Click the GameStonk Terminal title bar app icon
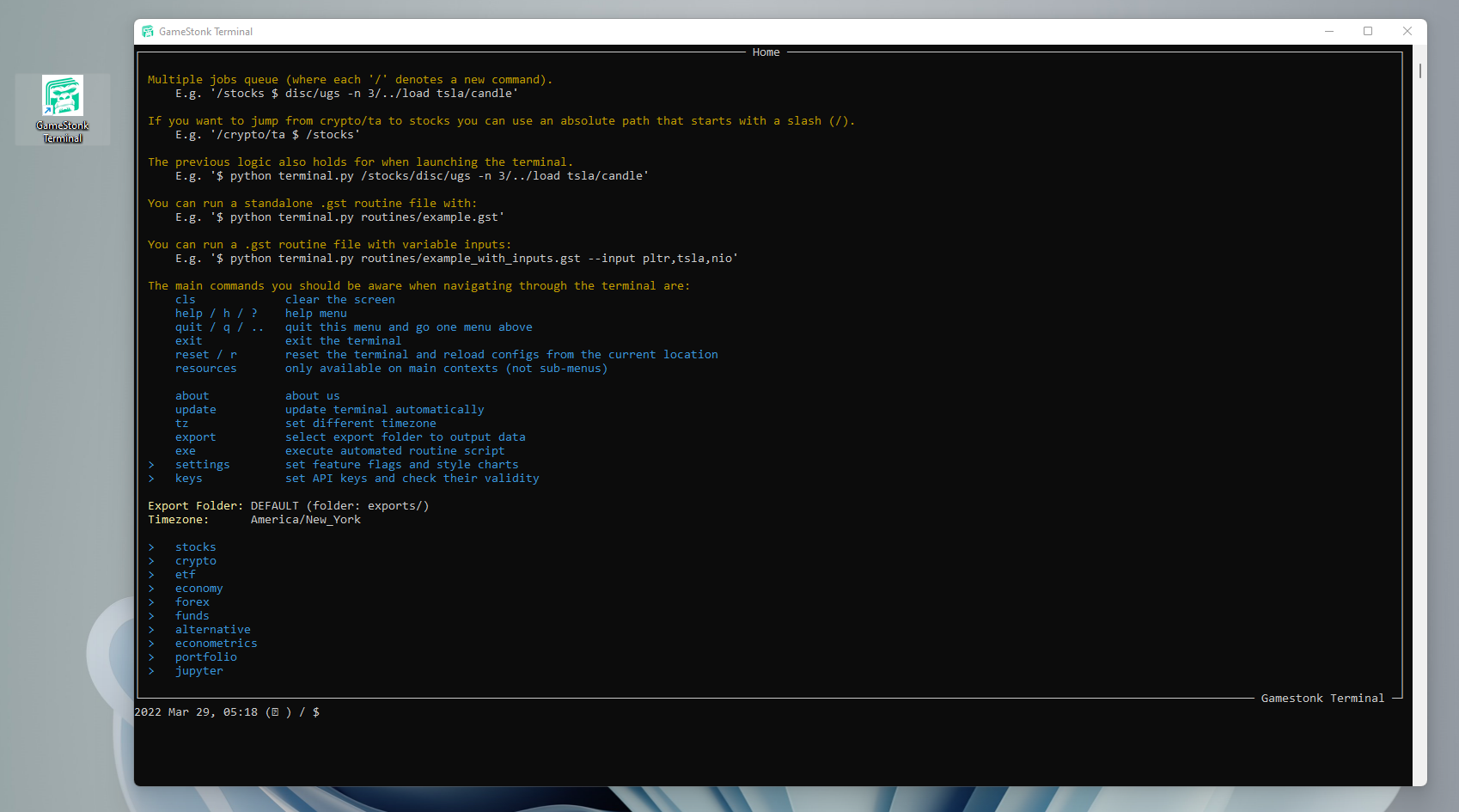Viewport: 1459px width, 812px height. click(x=148, y=32)
